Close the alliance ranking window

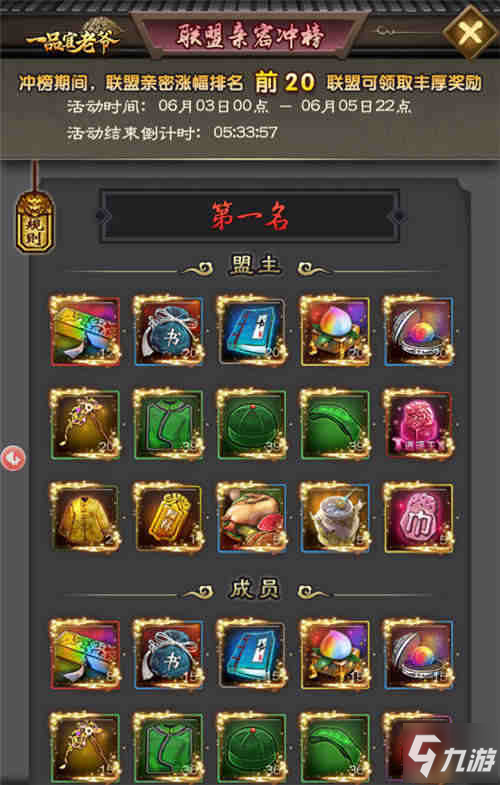point(470,32)
